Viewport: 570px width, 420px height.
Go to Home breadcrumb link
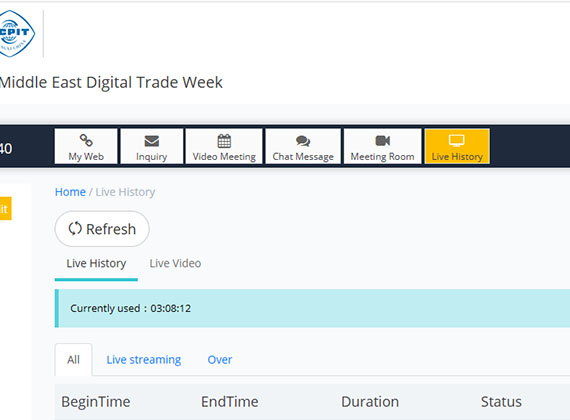click(70, 192)
